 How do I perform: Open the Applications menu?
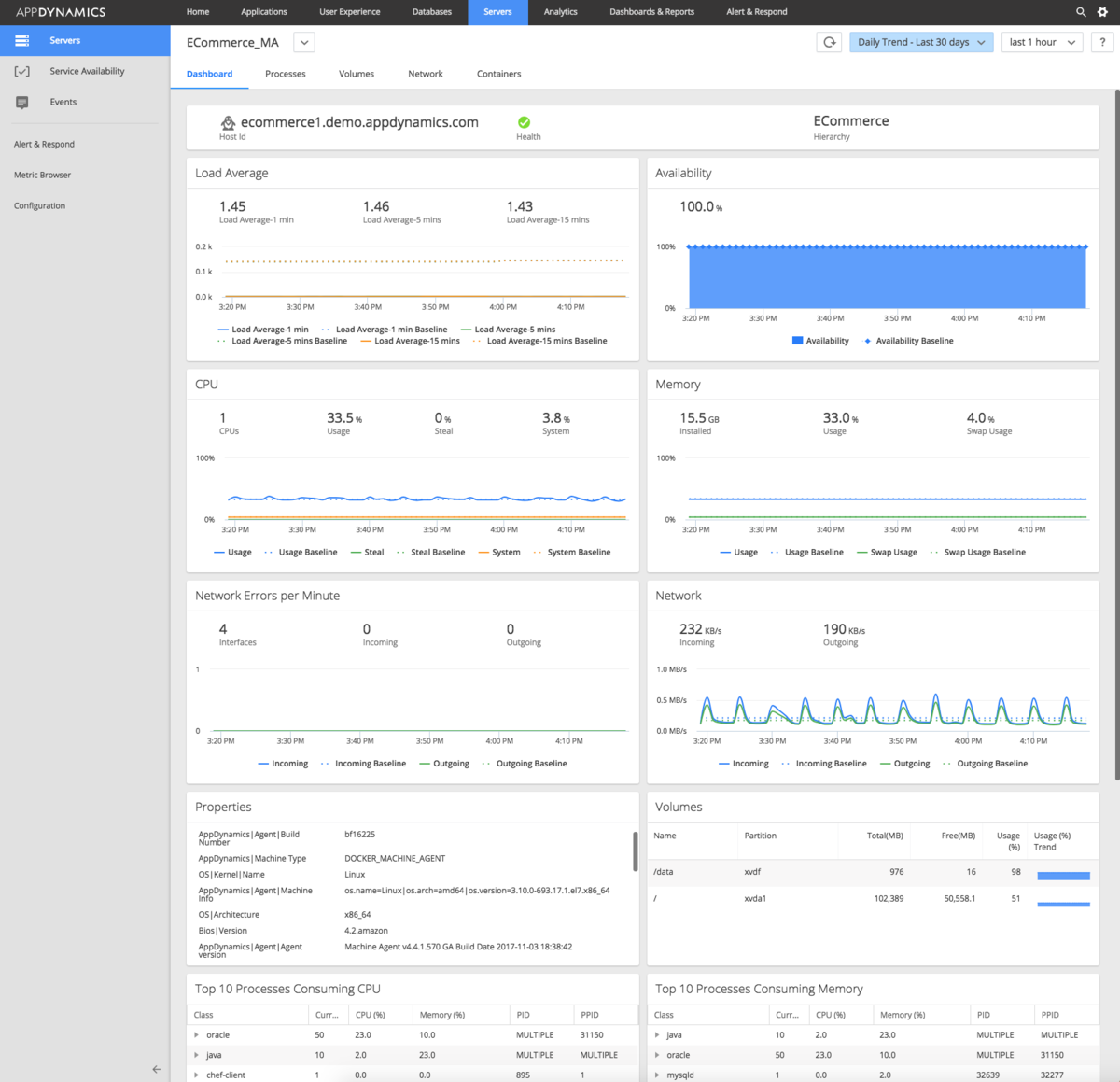coord(264,12)
